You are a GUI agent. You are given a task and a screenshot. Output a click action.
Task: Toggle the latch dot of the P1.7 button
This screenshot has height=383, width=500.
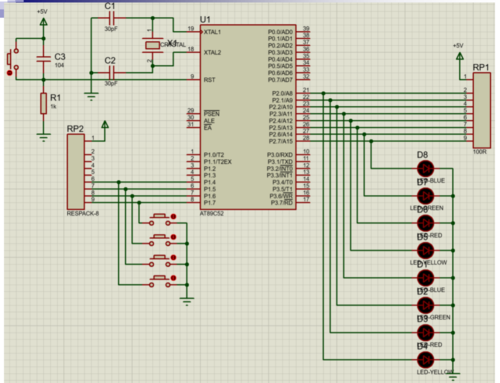pyautogui.click(x=173, y=217)
